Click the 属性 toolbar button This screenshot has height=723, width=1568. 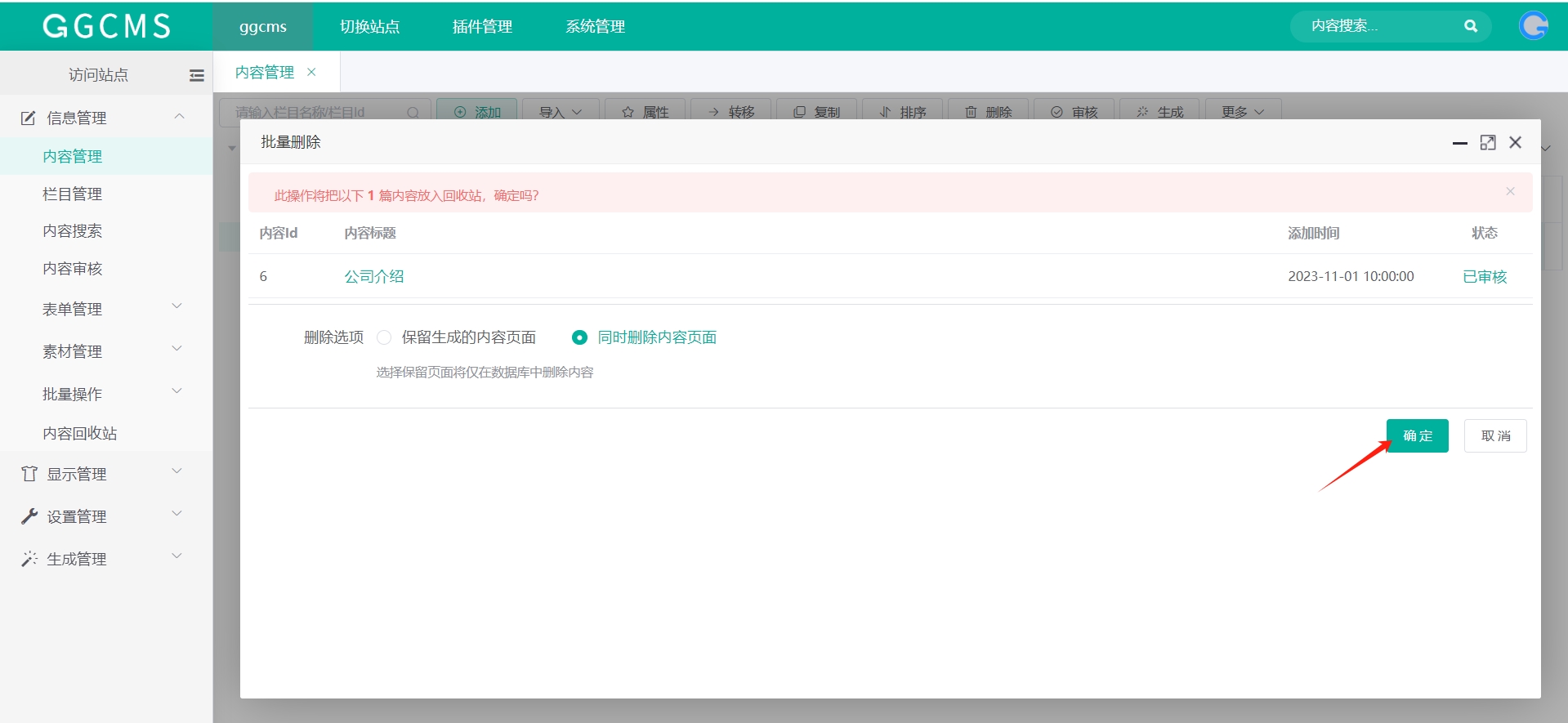coord(646,111)
